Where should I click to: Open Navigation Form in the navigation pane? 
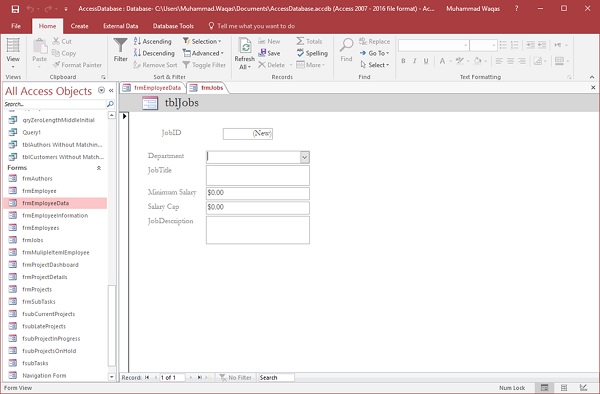44,376
